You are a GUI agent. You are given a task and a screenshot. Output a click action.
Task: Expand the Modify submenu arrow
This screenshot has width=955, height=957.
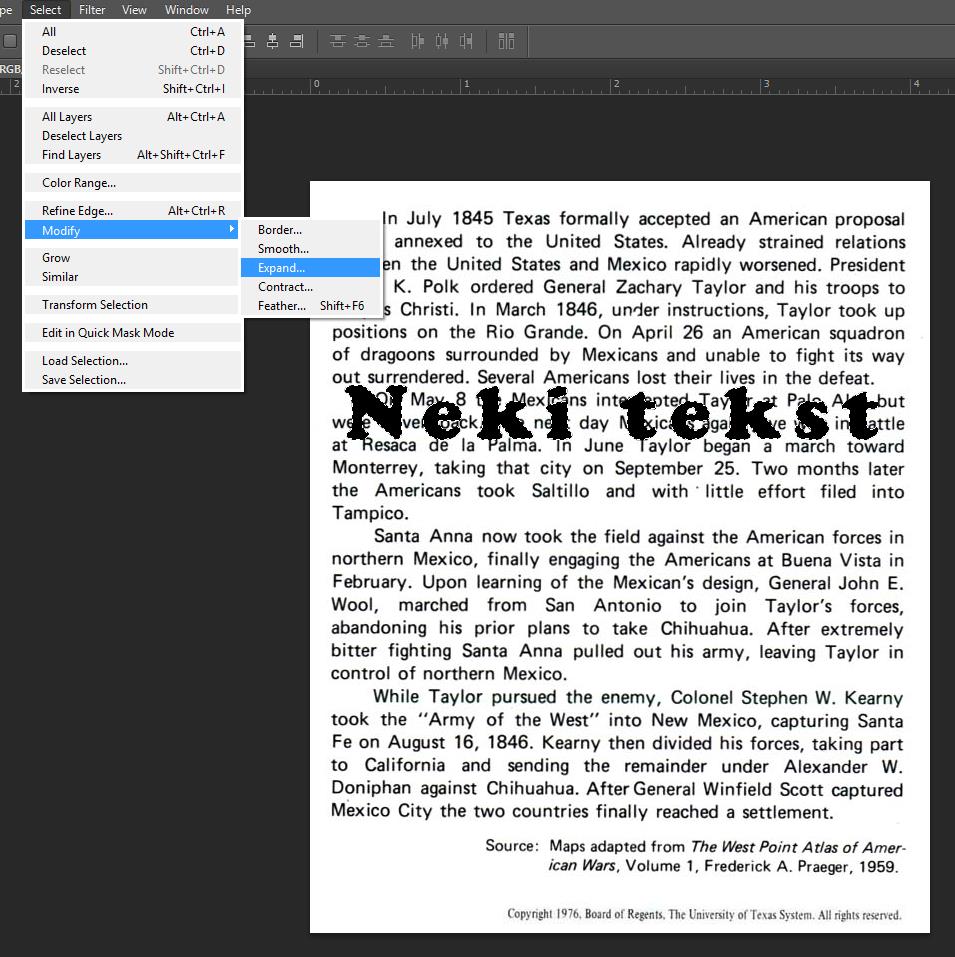tap(231, 229)
